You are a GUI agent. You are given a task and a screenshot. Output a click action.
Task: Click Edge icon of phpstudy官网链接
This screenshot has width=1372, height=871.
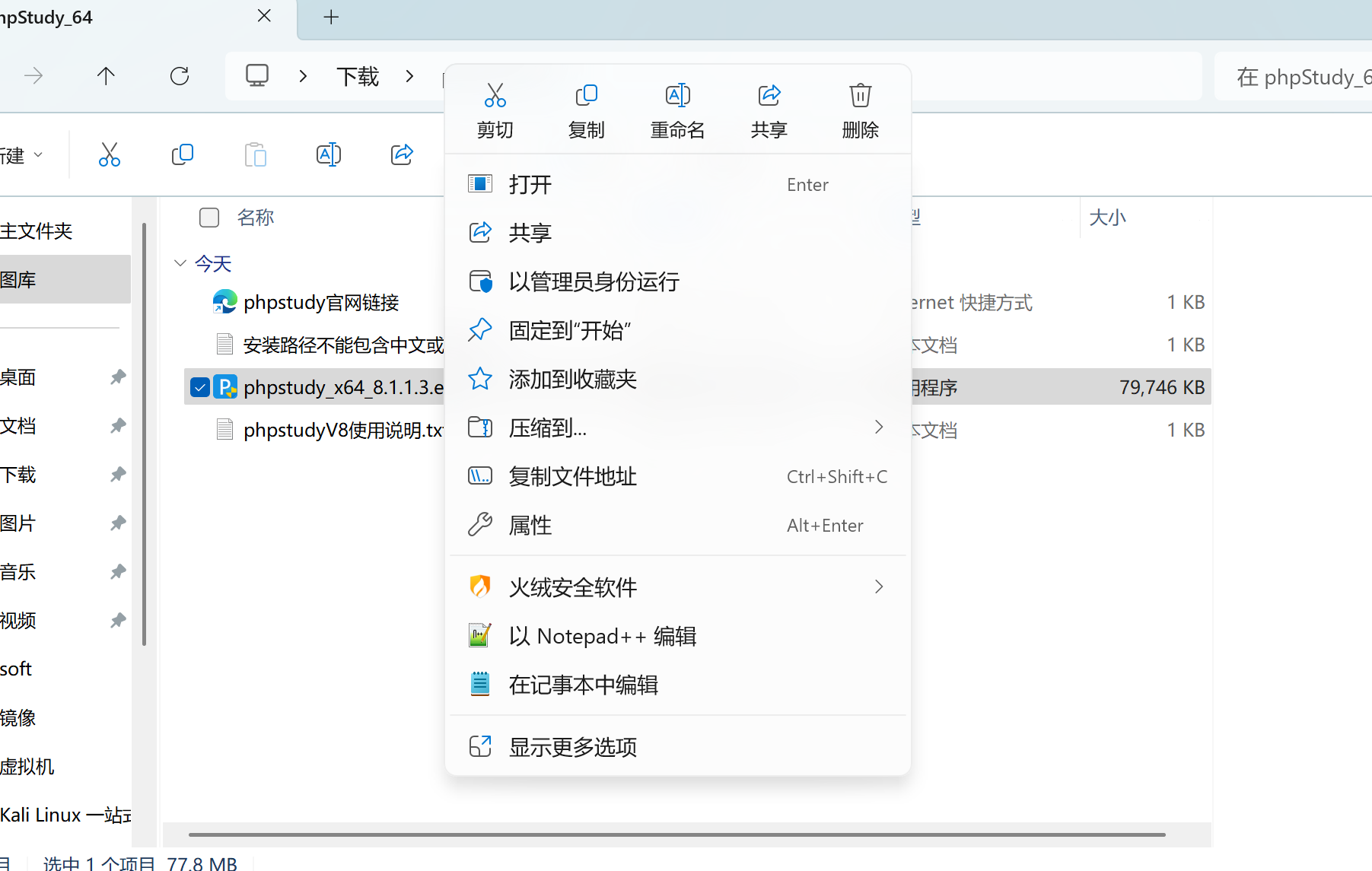point(225,302)
